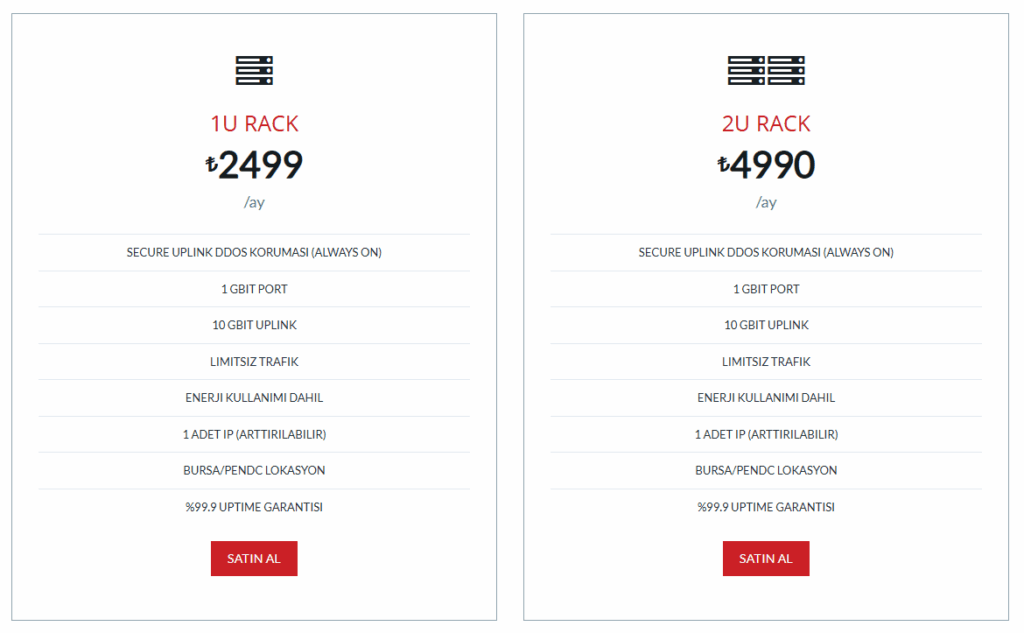This screenshot has height=633, width=1024.
Task: Select the 10 GBIT UPLINK row on 1U plan
Action: [253, 325]
